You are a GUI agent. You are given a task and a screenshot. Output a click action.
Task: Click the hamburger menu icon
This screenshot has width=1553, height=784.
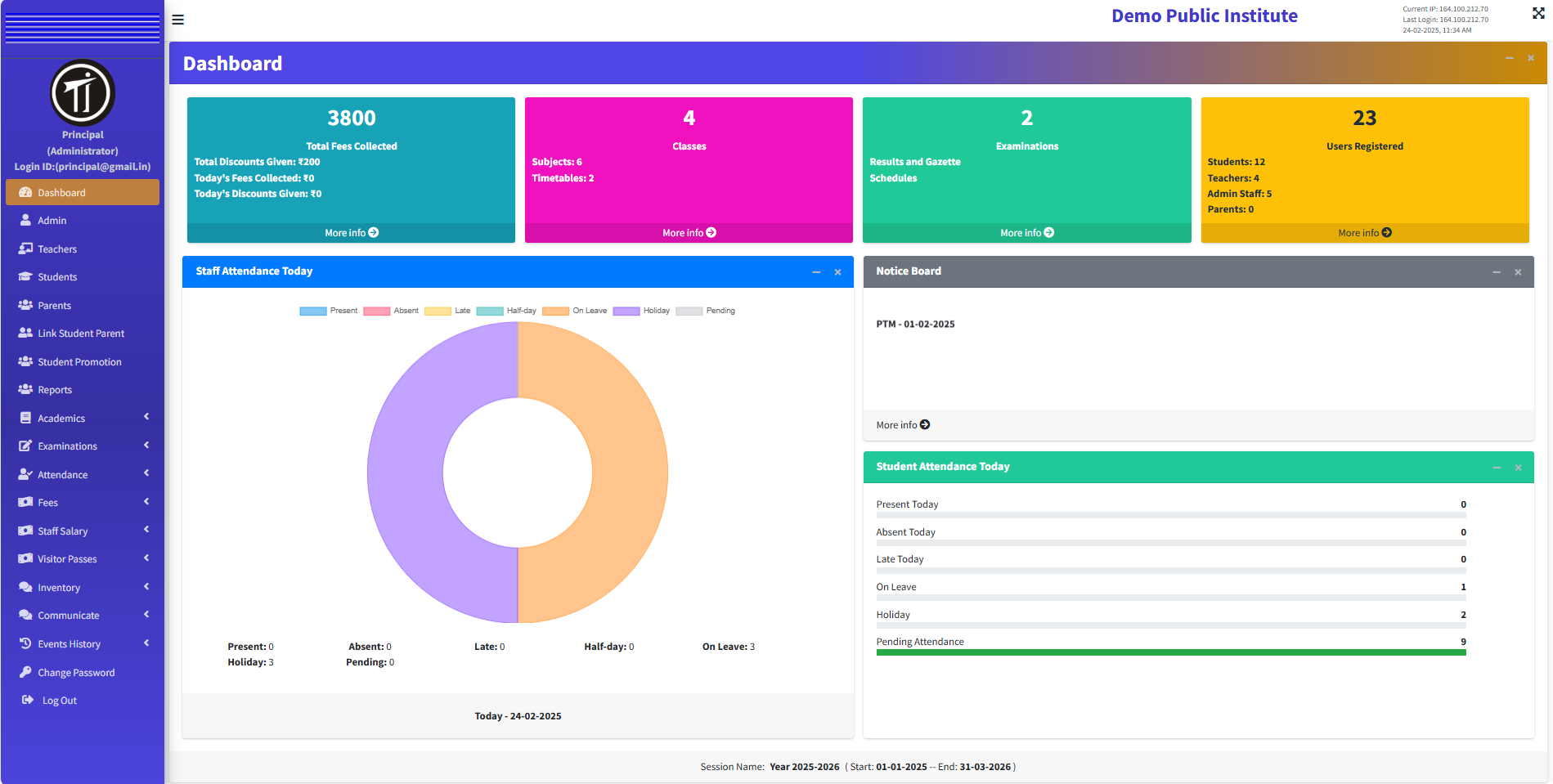(x=177, y=20)
